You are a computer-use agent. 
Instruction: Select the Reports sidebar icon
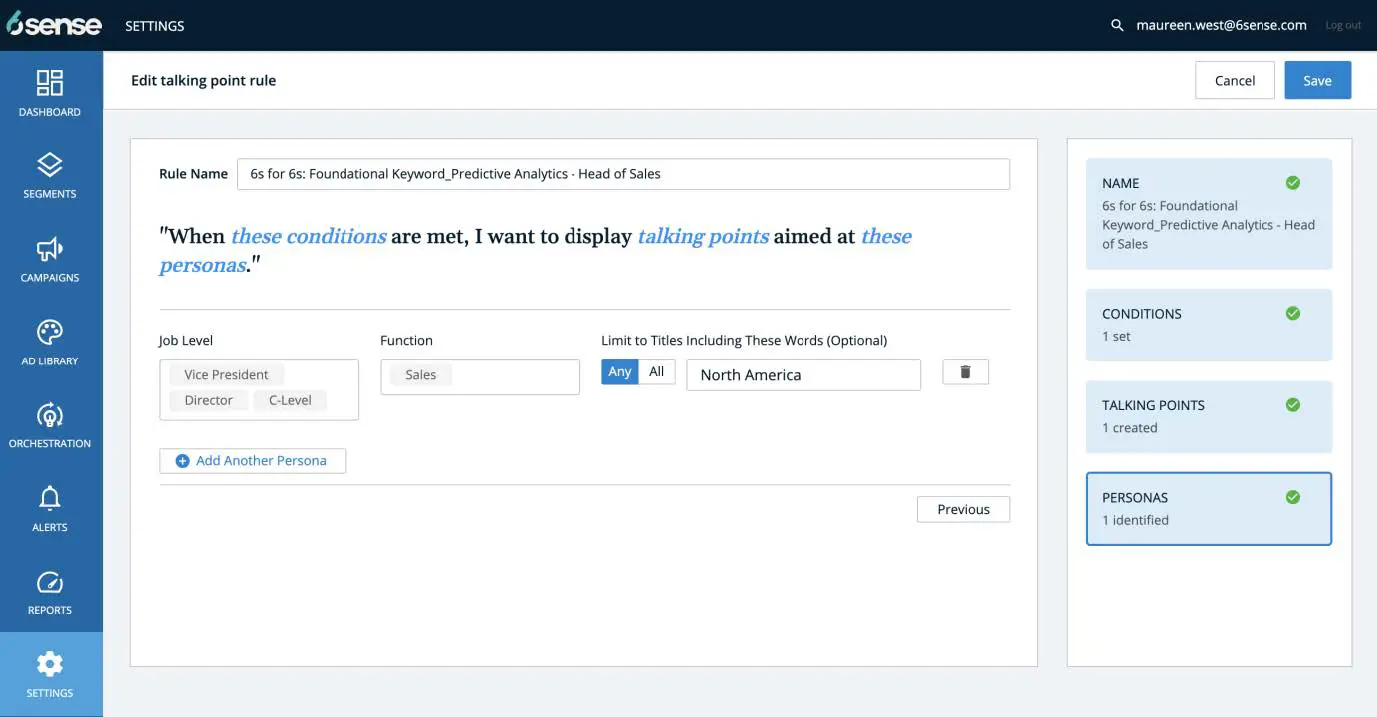pyautogui.click(x=50, y=589)
